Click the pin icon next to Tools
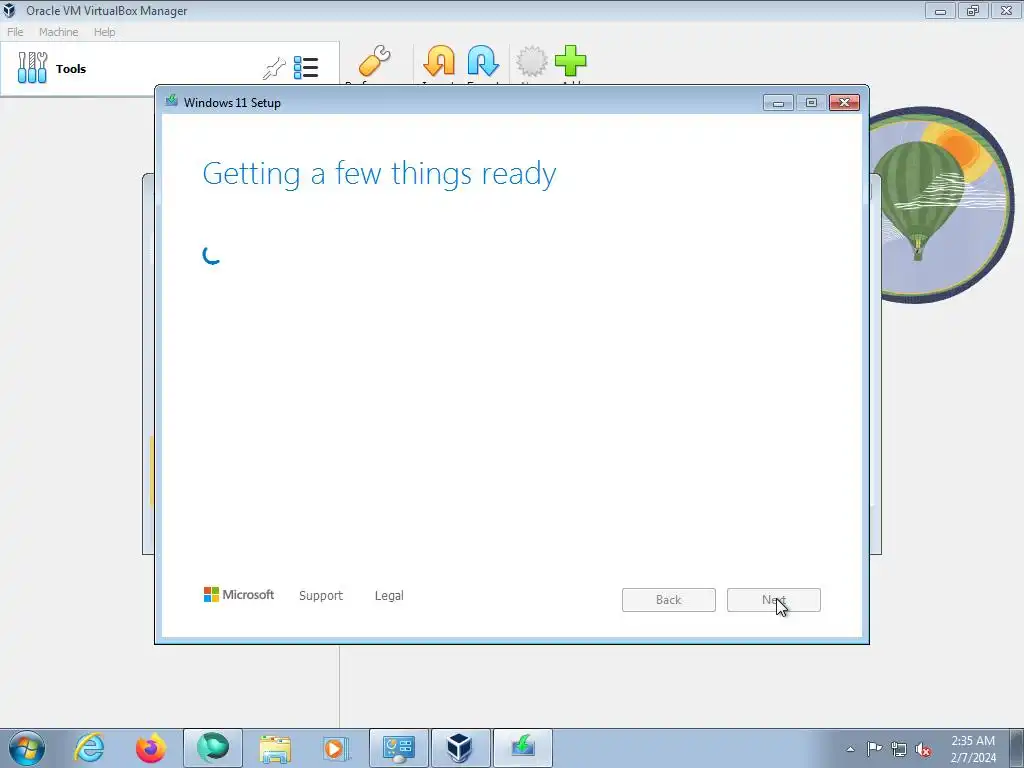This screenshot has width=1024, height=768. click(274, 68)
